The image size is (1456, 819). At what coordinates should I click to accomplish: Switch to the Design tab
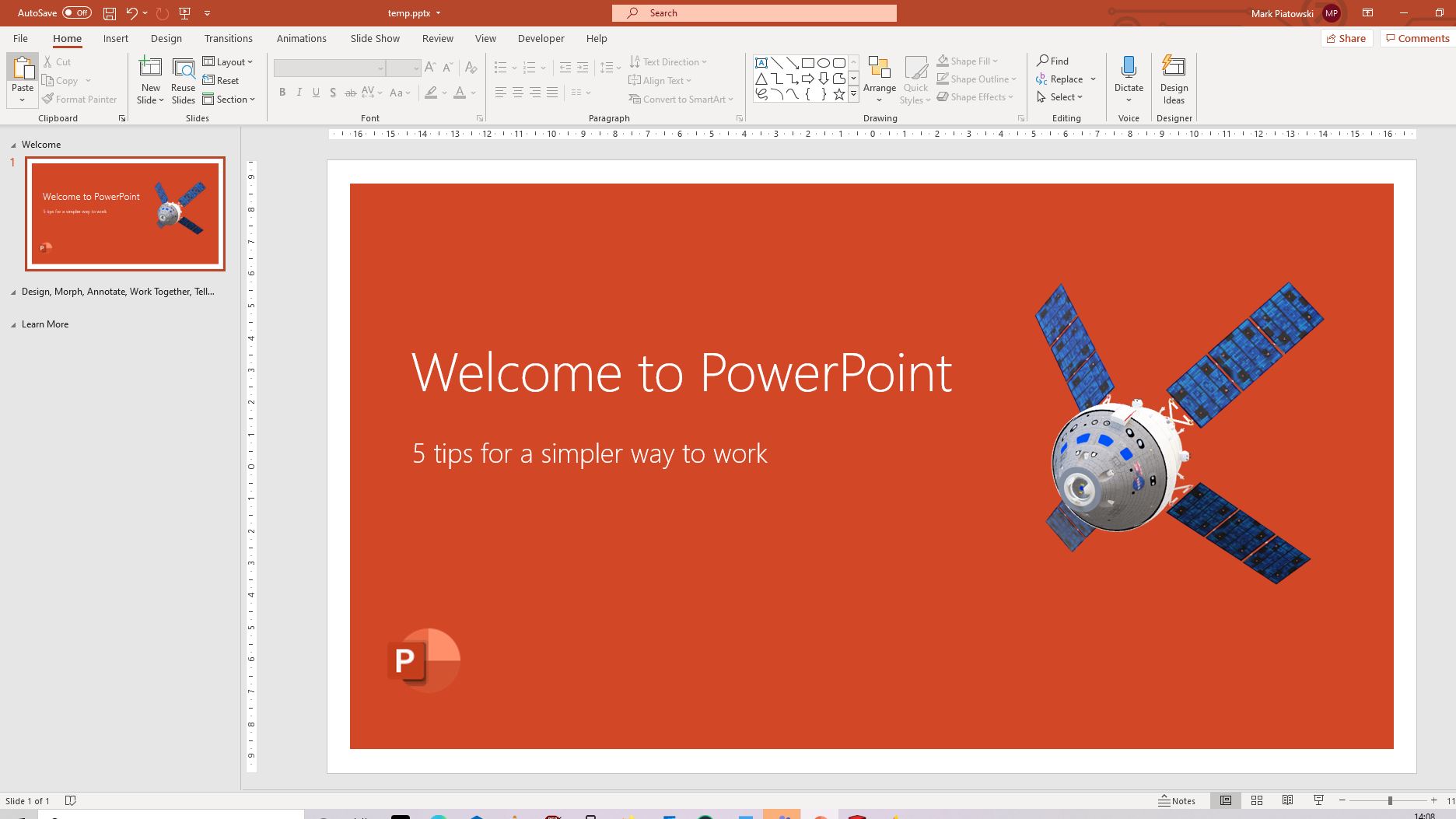click(x=166, y=38)
